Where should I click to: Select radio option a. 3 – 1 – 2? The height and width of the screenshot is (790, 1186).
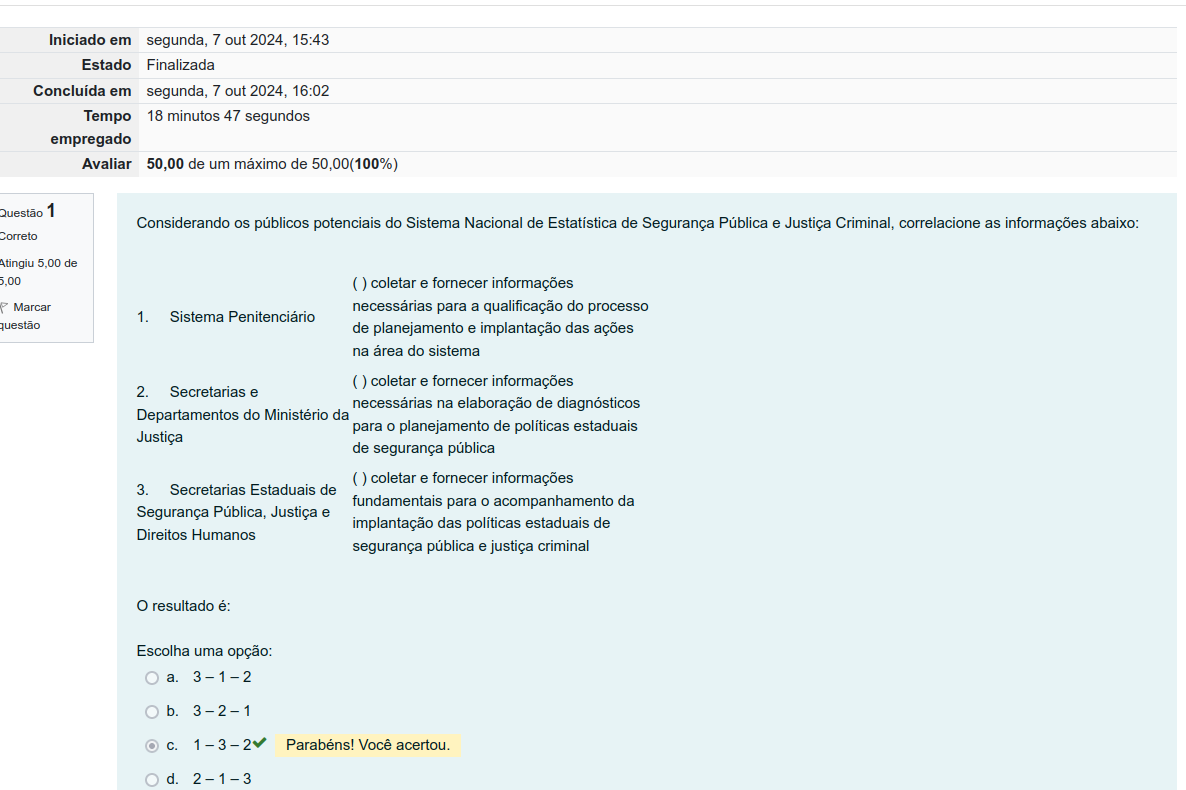coord(152,678)
